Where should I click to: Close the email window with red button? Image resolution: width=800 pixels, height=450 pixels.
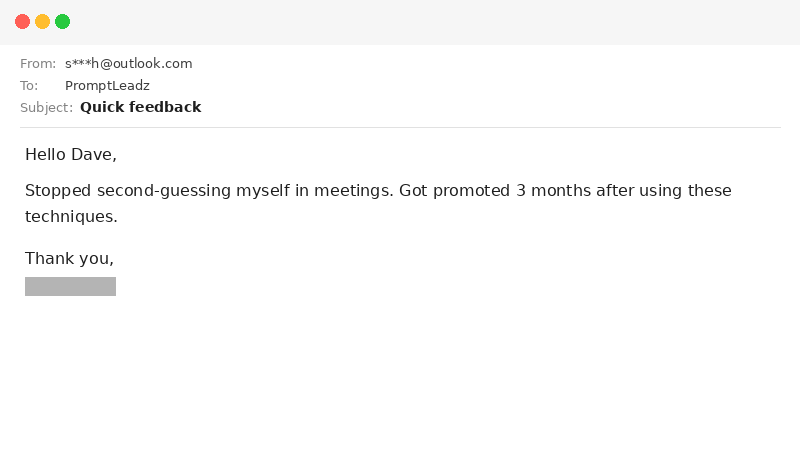click(22, 21)
